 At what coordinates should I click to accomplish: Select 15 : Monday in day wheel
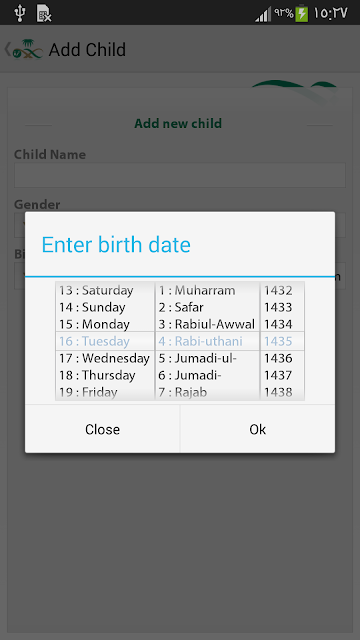click(x=94, y=324)
